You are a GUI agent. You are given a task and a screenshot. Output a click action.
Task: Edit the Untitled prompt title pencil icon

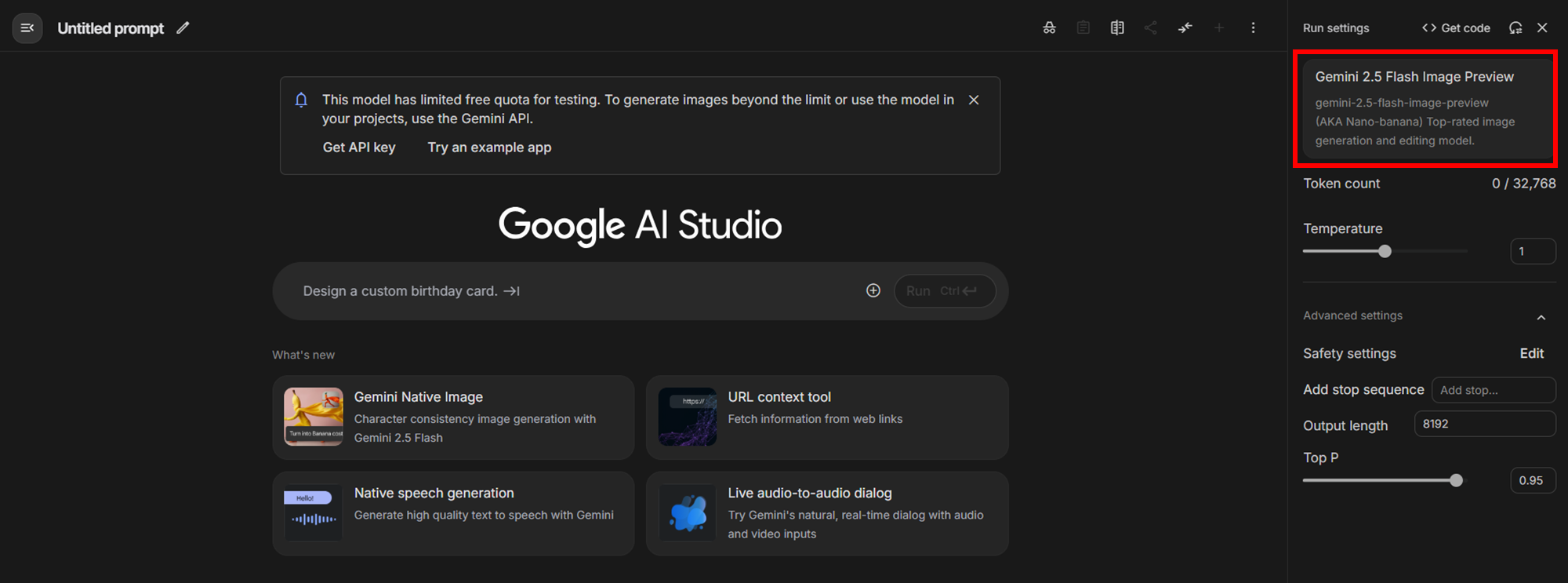click(x=183, y=28)
